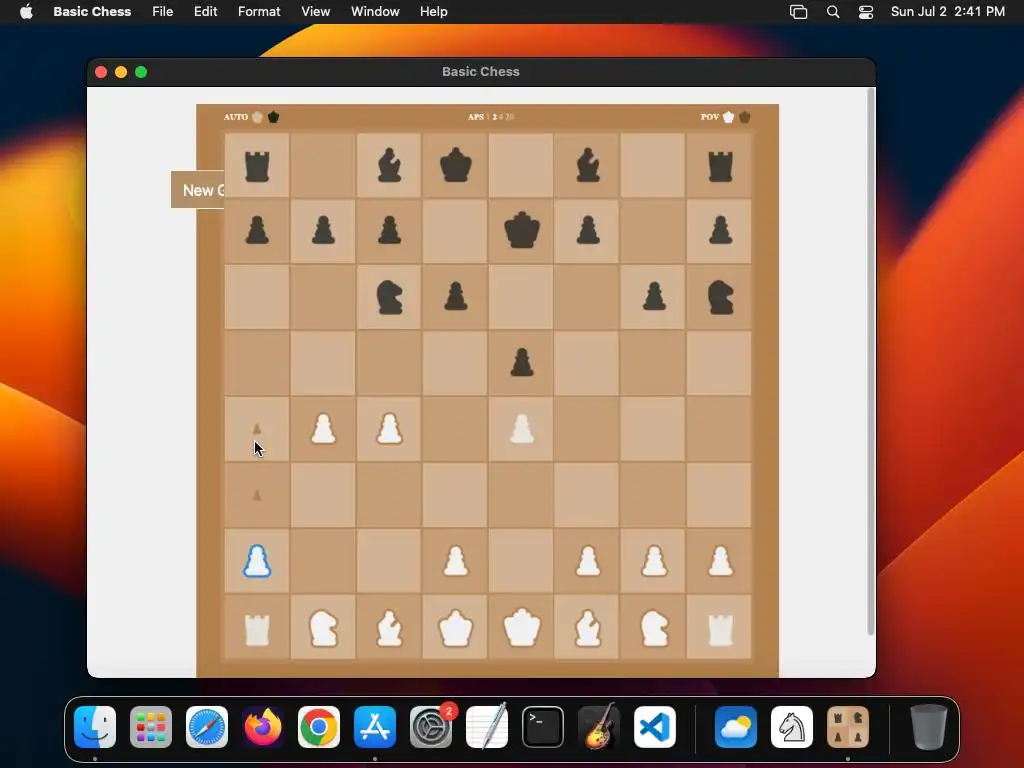Click the white pawn on b4

(323, 429)
